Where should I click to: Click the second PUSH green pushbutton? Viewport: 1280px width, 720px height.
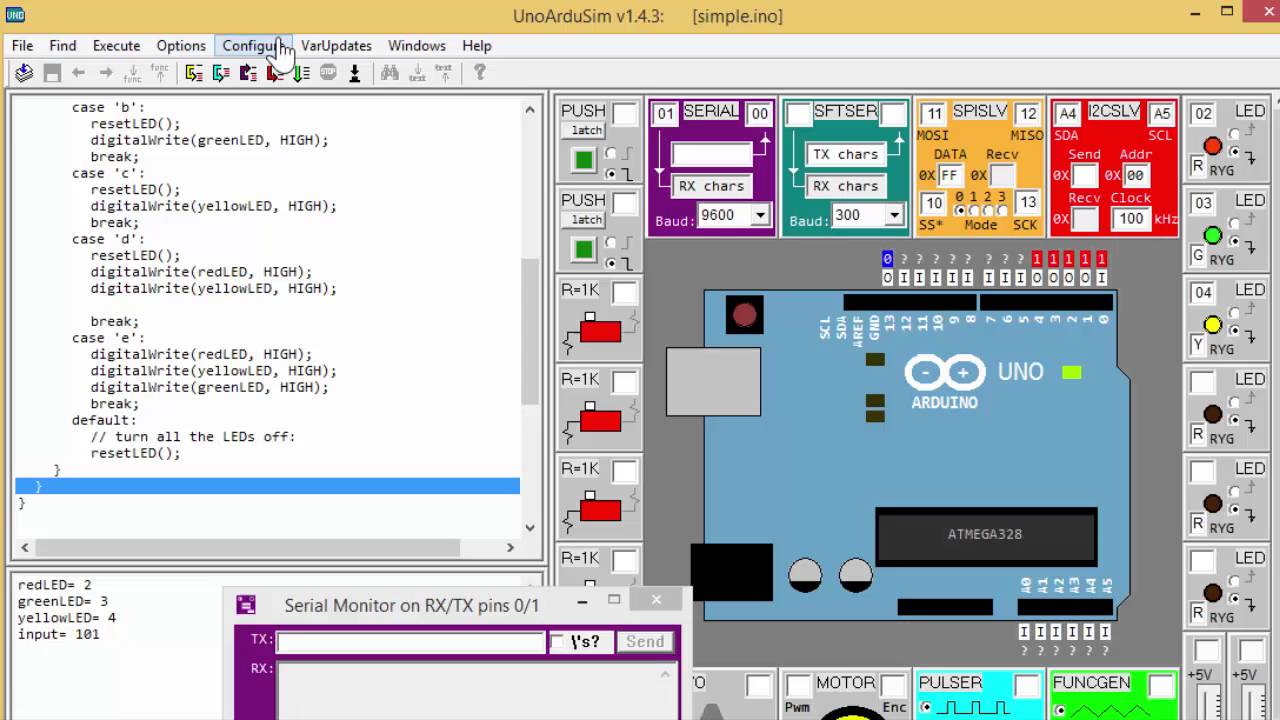point(584,248)
